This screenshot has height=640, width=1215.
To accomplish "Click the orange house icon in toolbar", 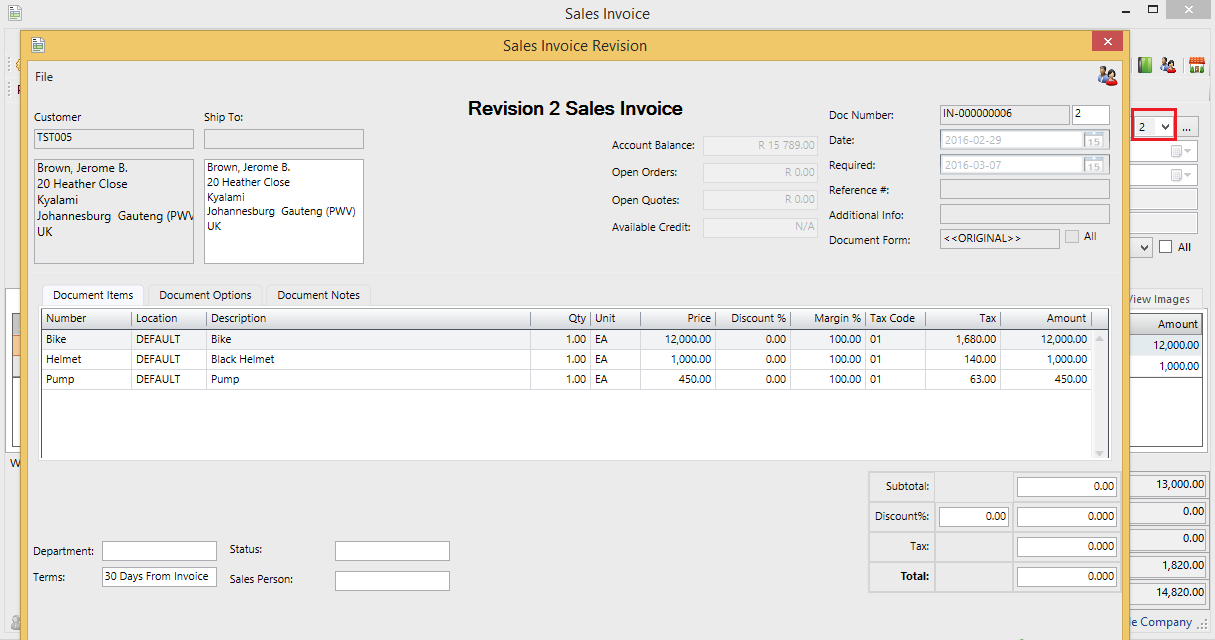I will click(1196, 65).
